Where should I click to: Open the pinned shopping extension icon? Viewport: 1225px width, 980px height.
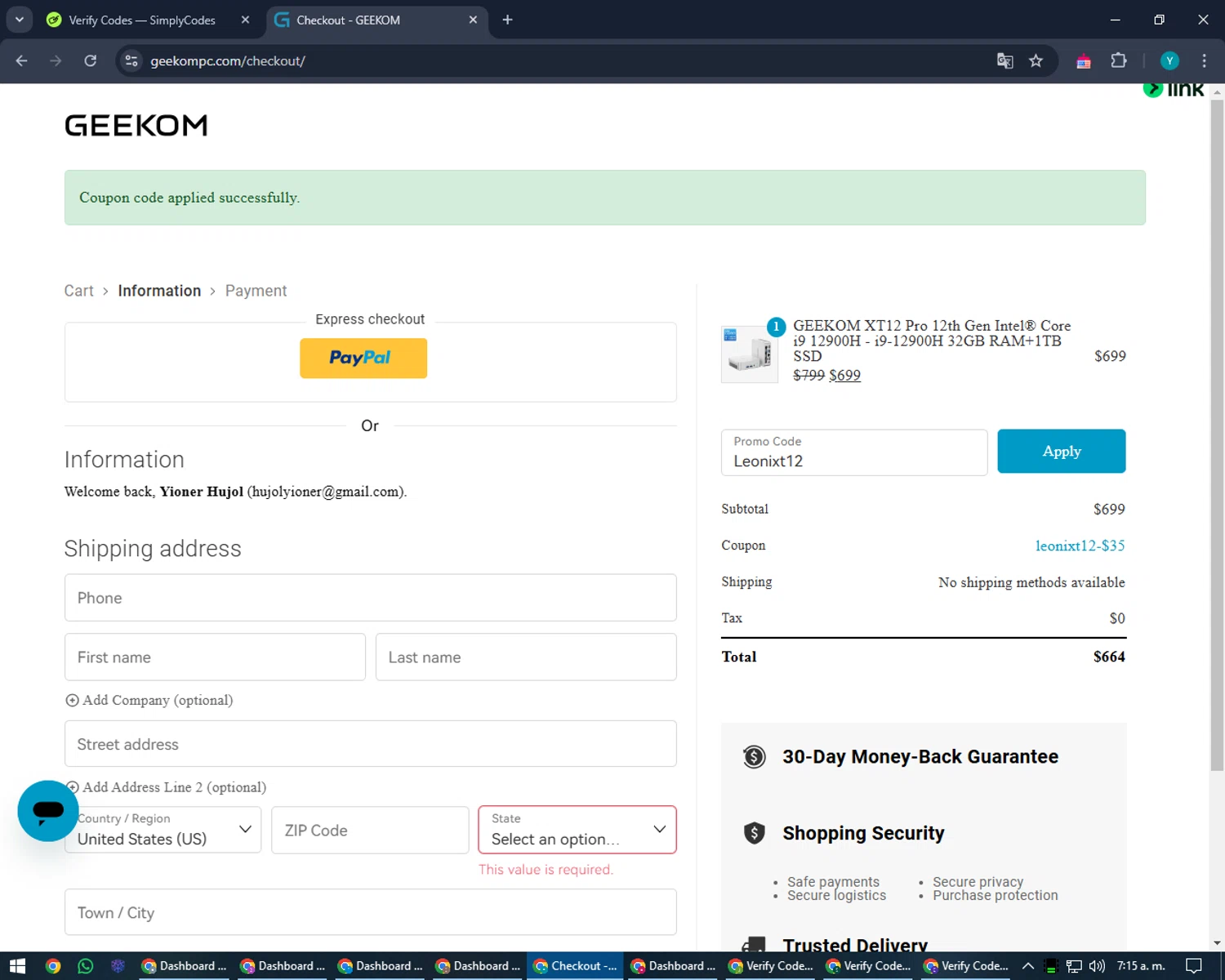[x=1084, y=60]
